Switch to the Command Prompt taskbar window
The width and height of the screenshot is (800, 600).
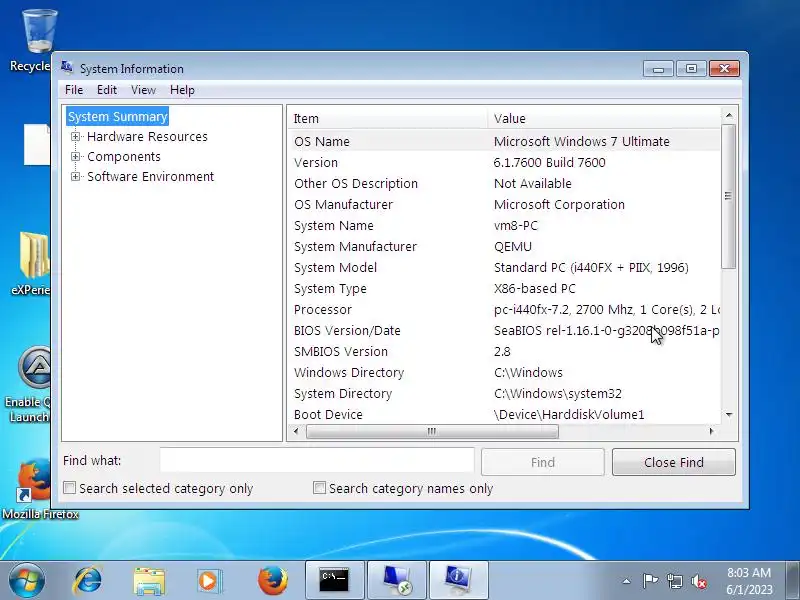click(x=335, y=580)
